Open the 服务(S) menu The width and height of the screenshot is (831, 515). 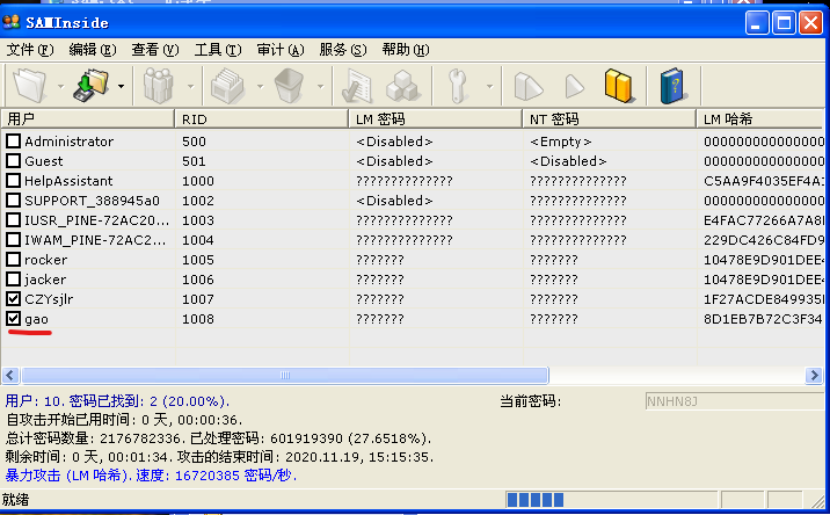click(x=342, y=50)
